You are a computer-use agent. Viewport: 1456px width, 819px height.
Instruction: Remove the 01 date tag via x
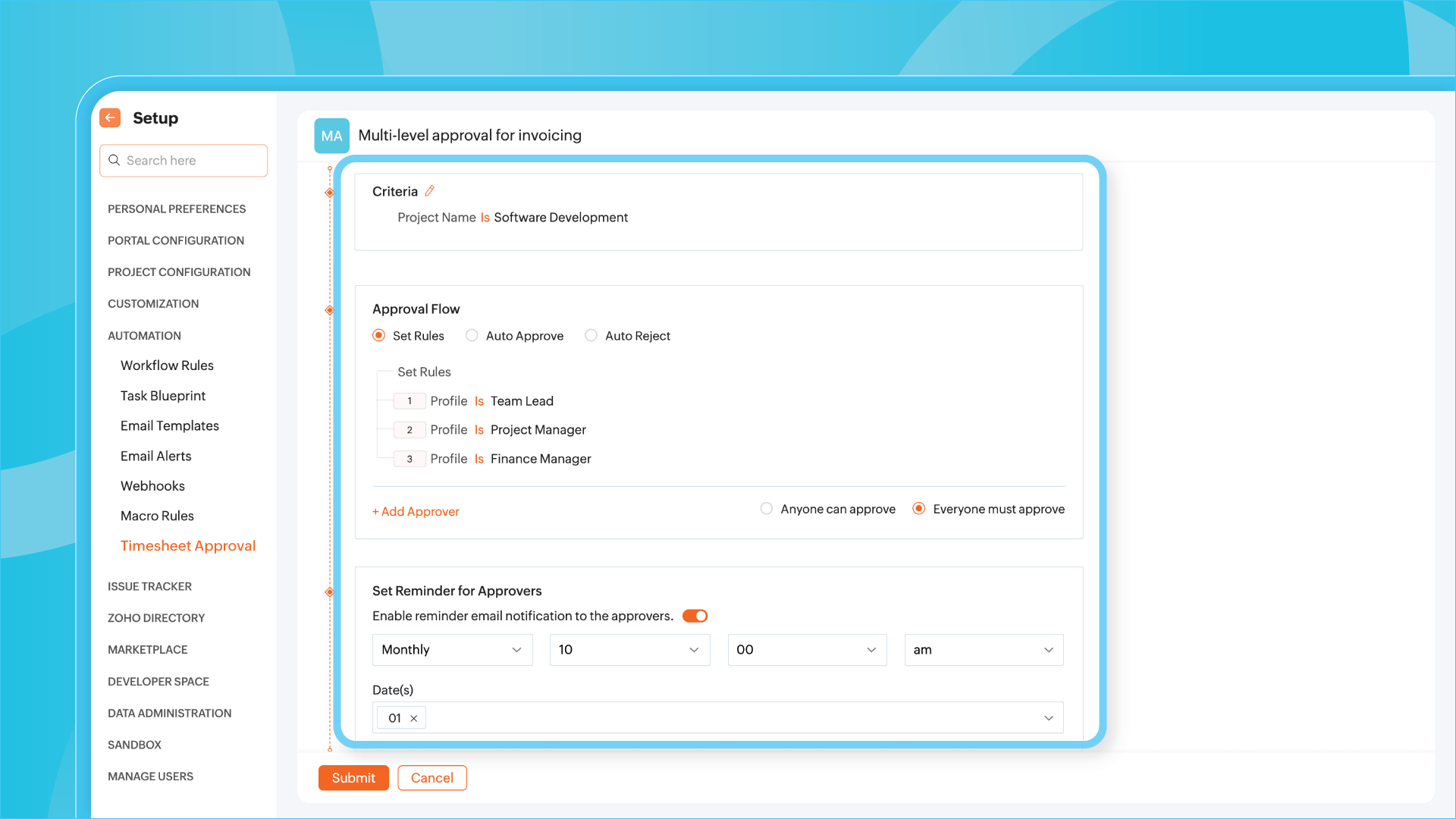[x=414, y=718]
